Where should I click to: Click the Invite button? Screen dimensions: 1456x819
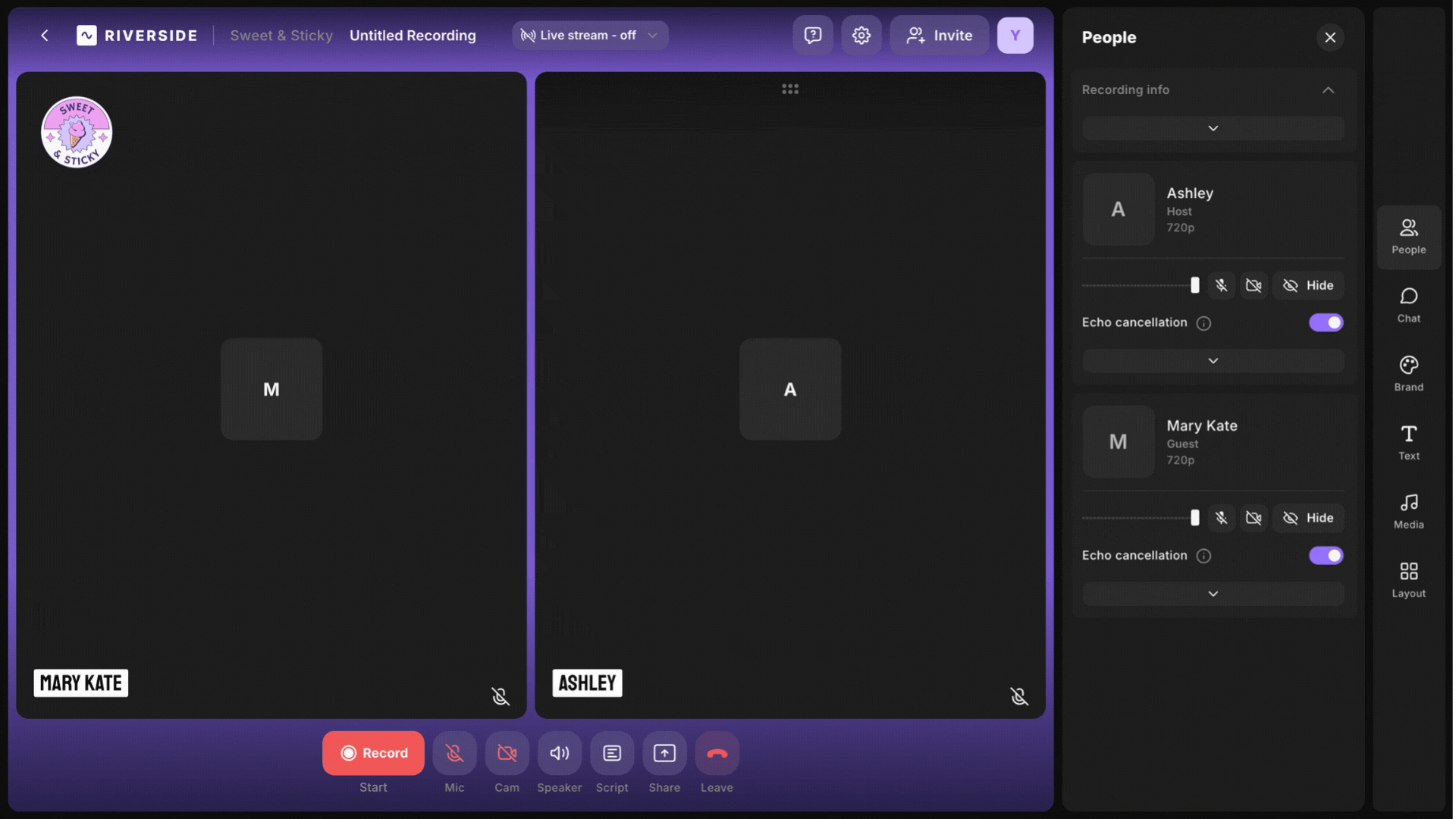[939, 36]
